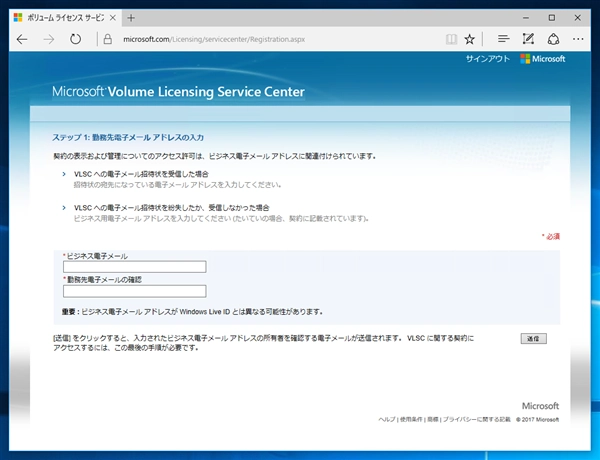
Task: Click the サインアウト link
Action: tap(488, 59)
